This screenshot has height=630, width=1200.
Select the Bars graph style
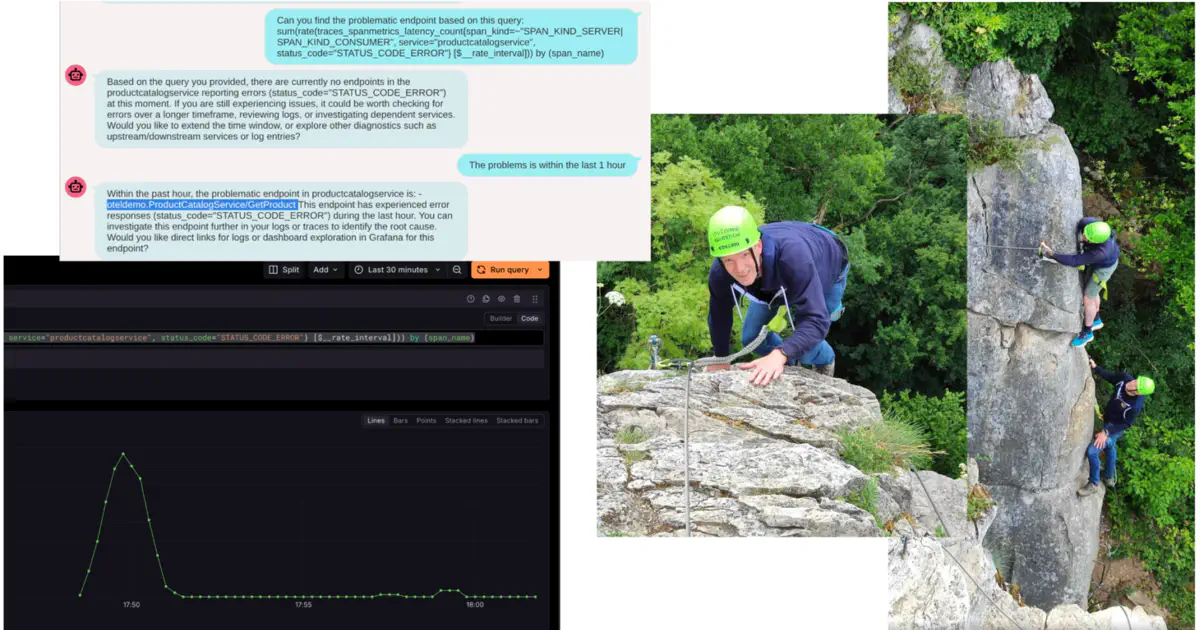[400, 421]
